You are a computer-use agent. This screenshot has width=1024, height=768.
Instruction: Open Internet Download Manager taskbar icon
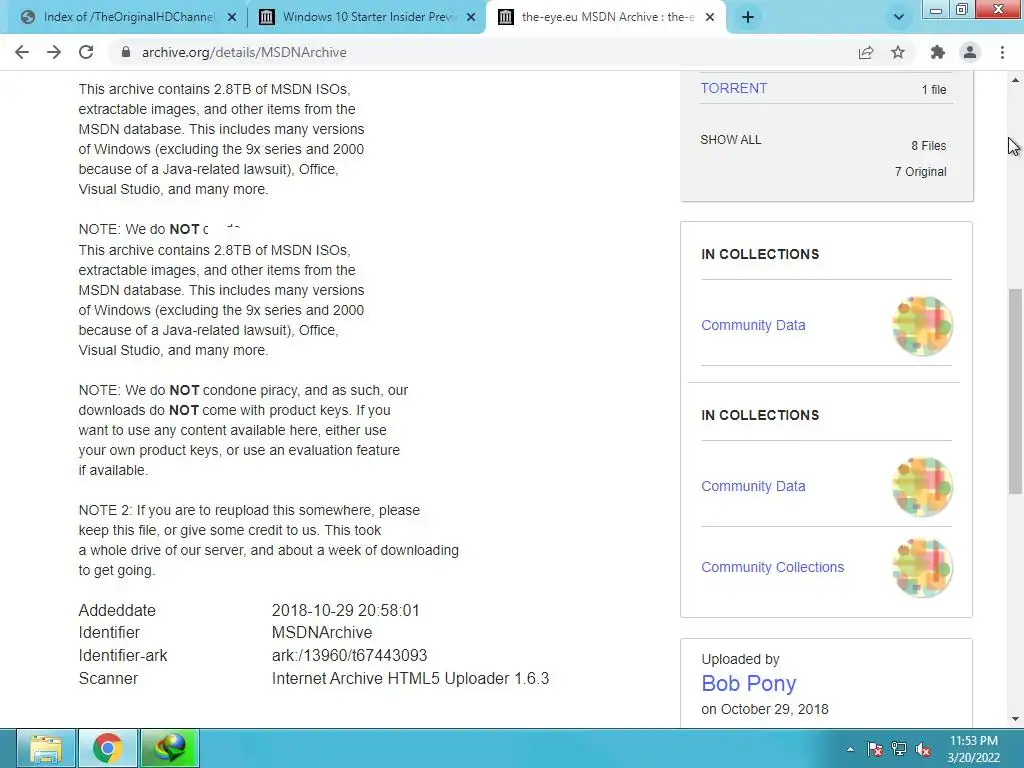(x=170, y=748)
